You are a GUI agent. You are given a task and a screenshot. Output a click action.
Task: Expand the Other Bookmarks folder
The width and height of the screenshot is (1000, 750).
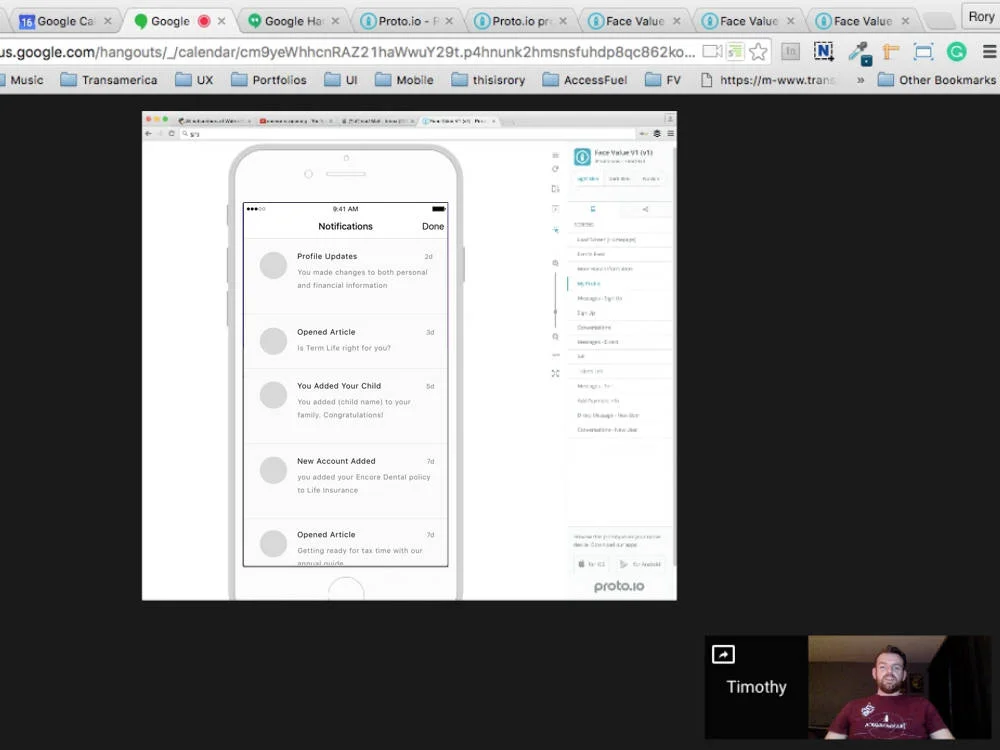coord(934,79)
